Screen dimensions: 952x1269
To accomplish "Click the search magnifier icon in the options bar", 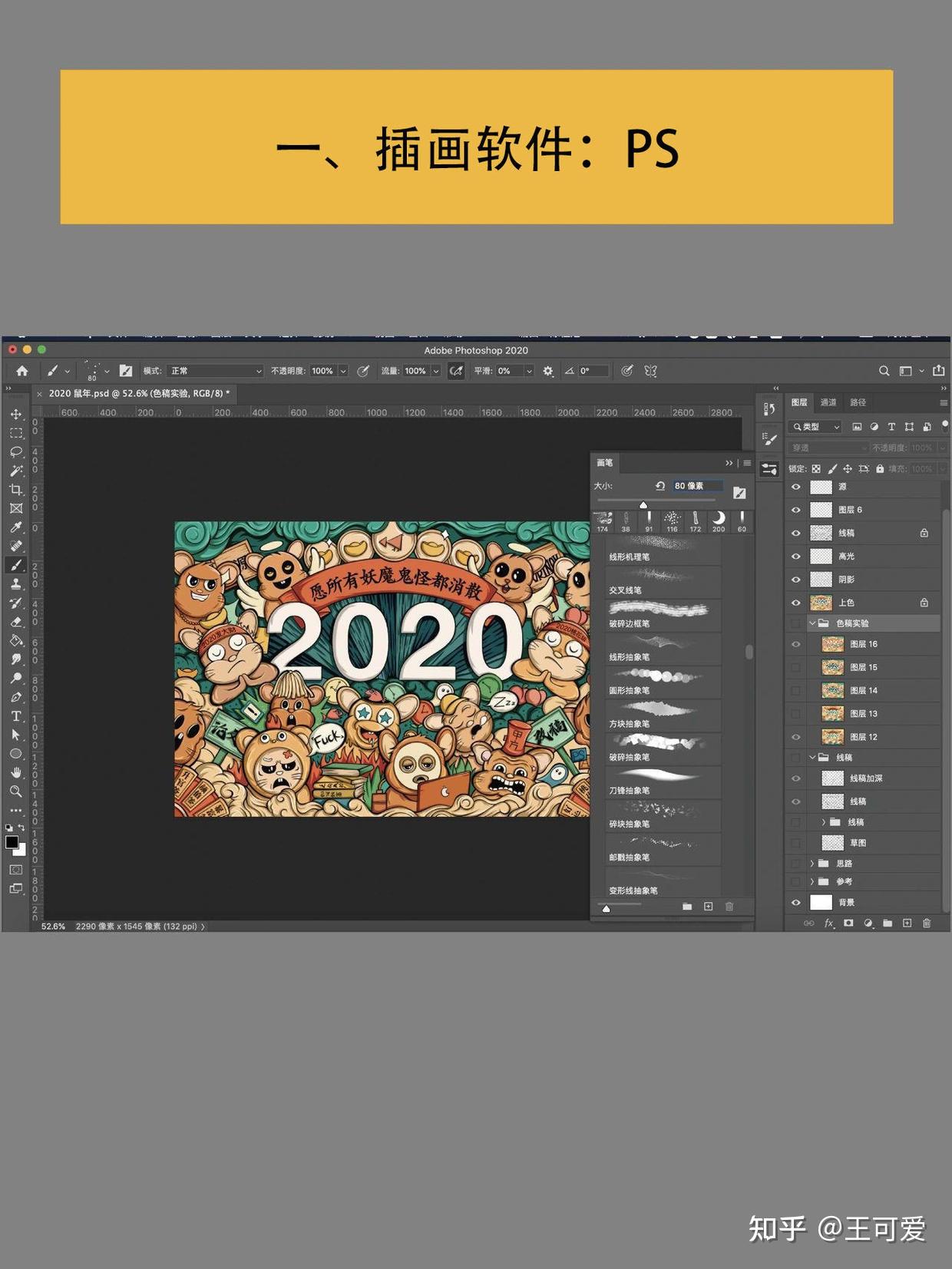I will (x=884, y=371).
